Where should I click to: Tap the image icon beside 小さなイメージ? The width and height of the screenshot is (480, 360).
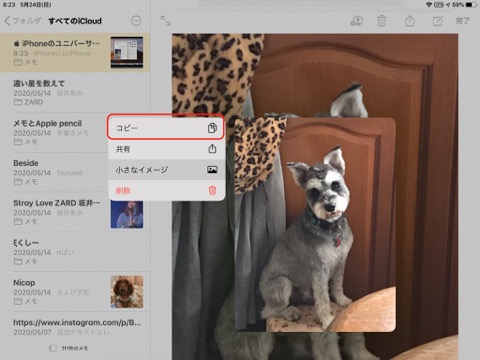[212, 170]
